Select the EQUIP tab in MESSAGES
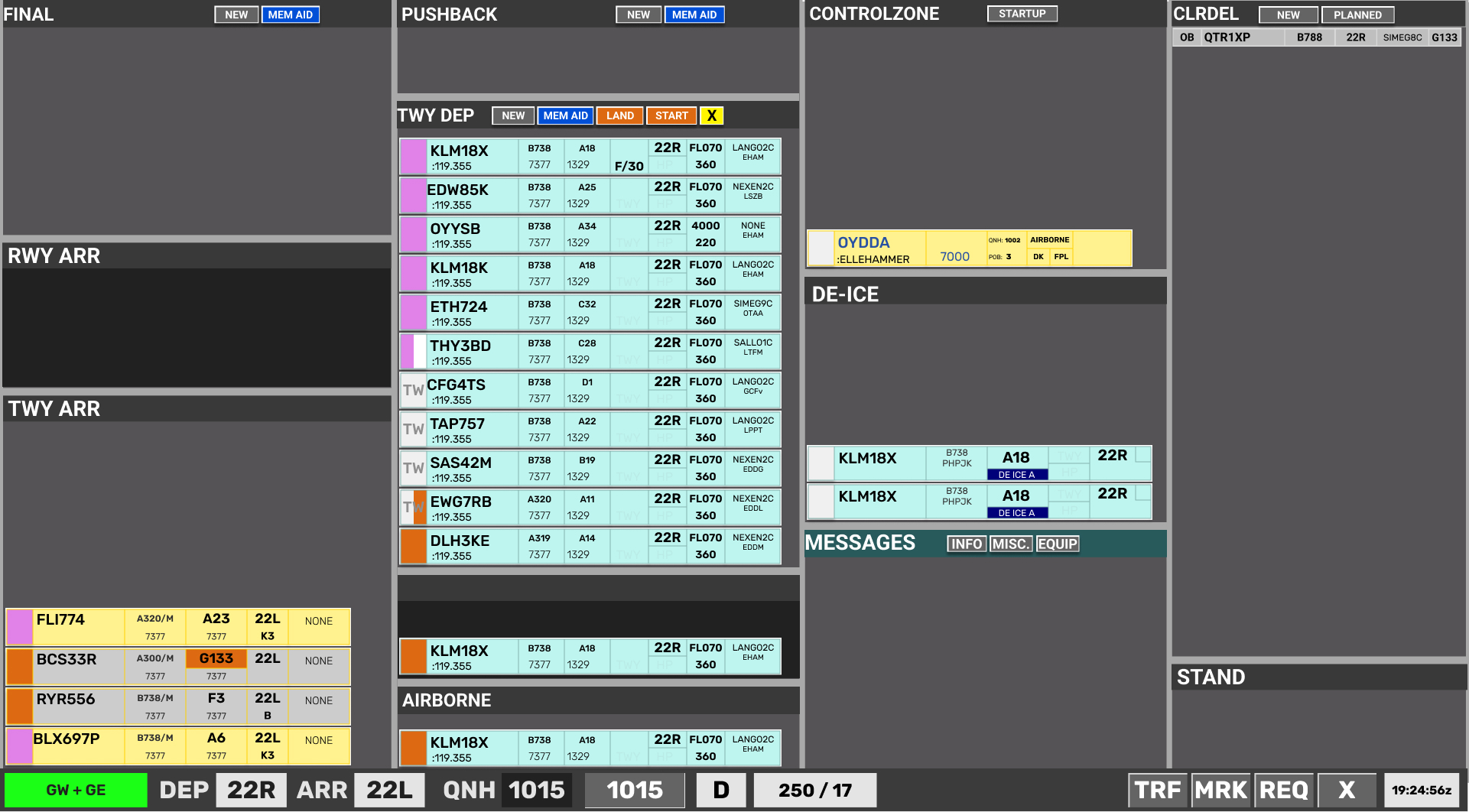This screenshot has height=812, width=1469. click(x=1057, y=544)
